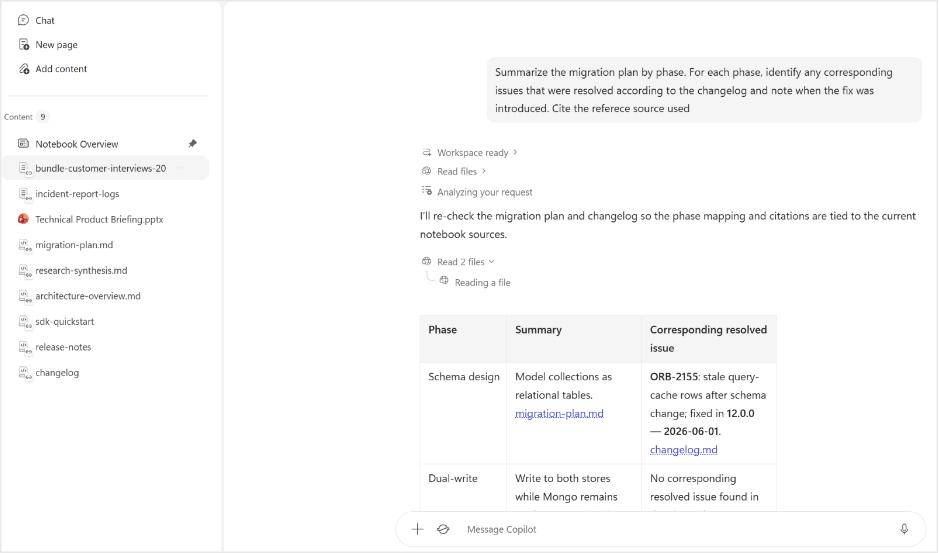
Task: Click the microphone icon in message box
Action: click(x=904, y=529)
